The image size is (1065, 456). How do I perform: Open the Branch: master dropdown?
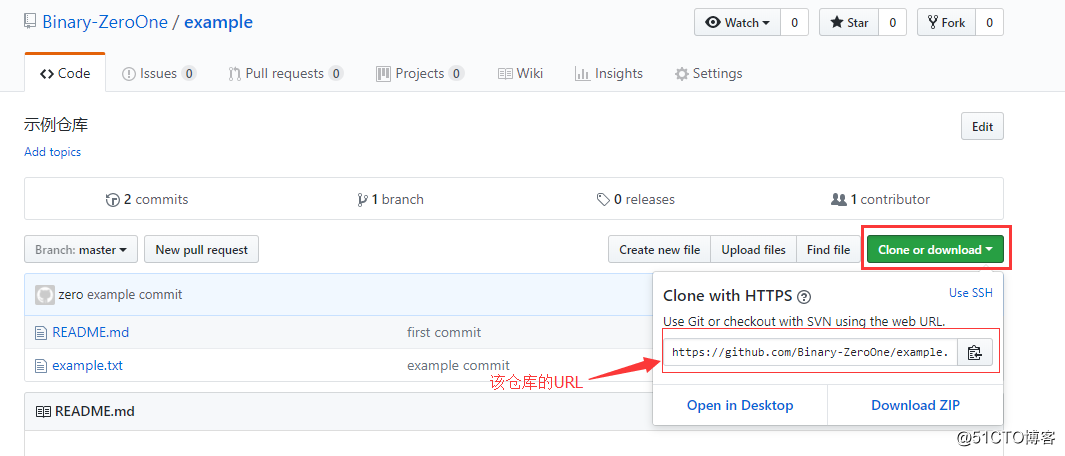pyautogui.click(x=81, y=249)
